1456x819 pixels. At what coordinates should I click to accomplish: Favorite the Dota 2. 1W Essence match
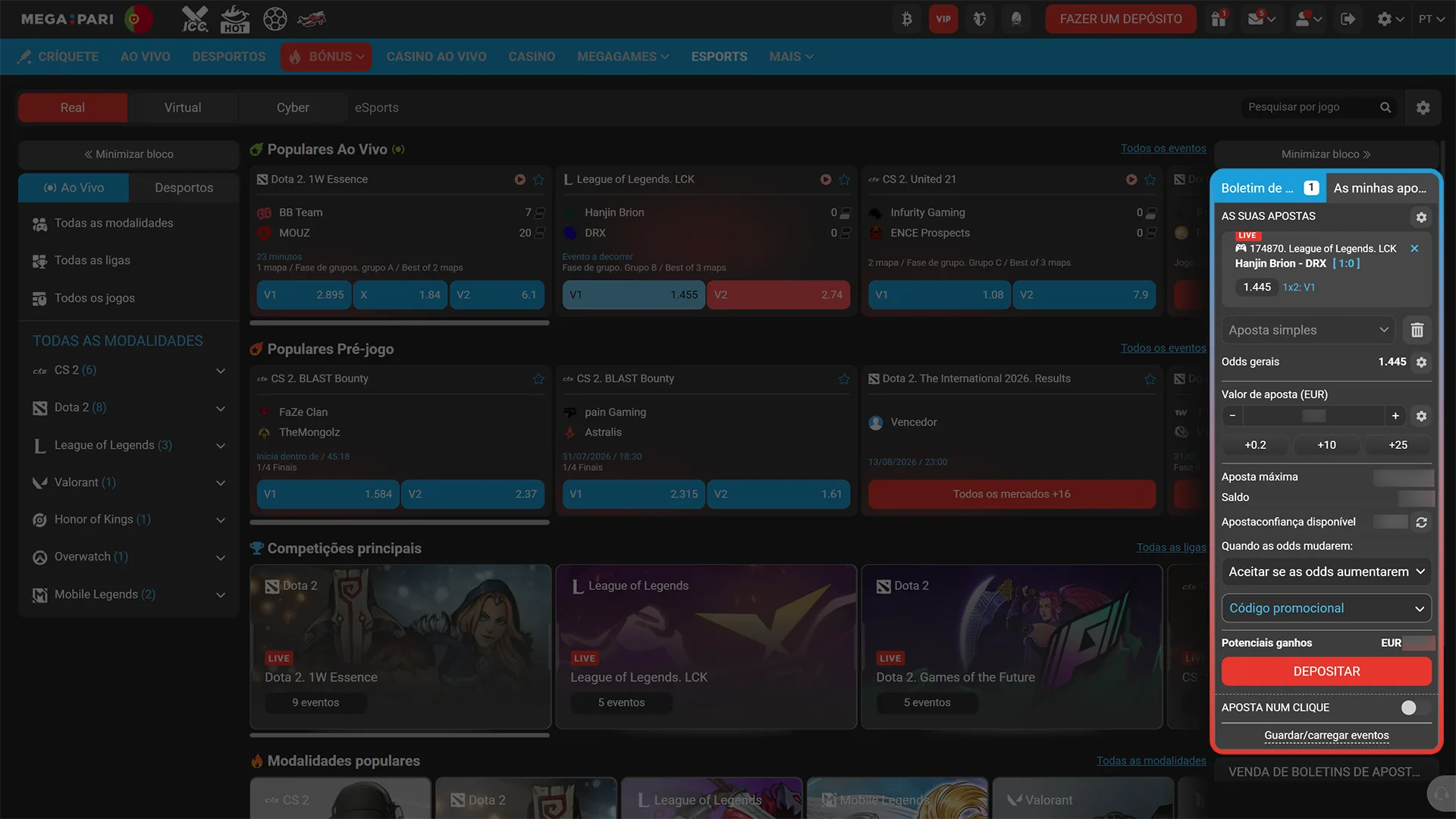pos(538,180)
